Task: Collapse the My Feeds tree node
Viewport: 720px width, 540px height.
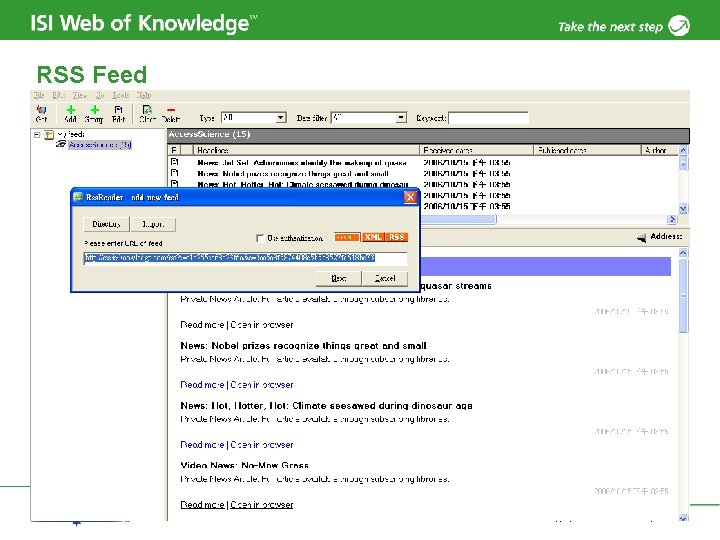Action: [37, 135]
